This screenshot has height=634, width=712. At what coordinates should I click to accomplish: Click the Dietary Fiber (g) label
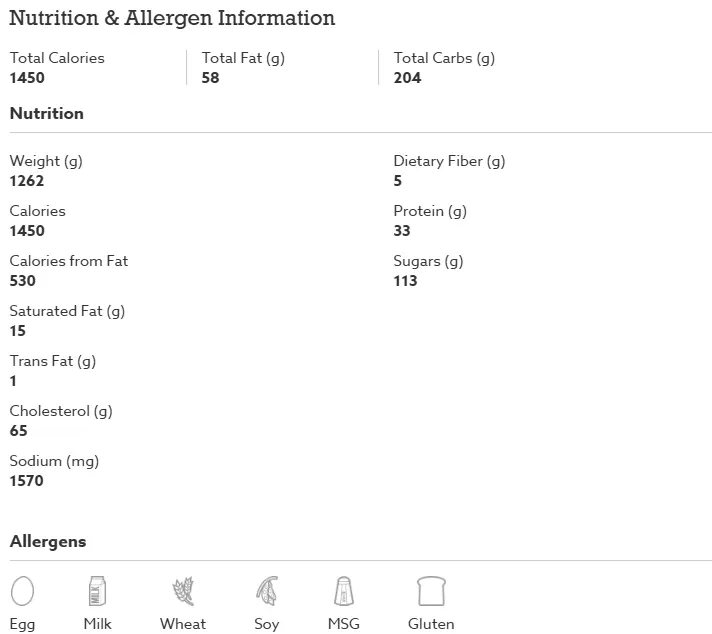(x=449, y=162)
